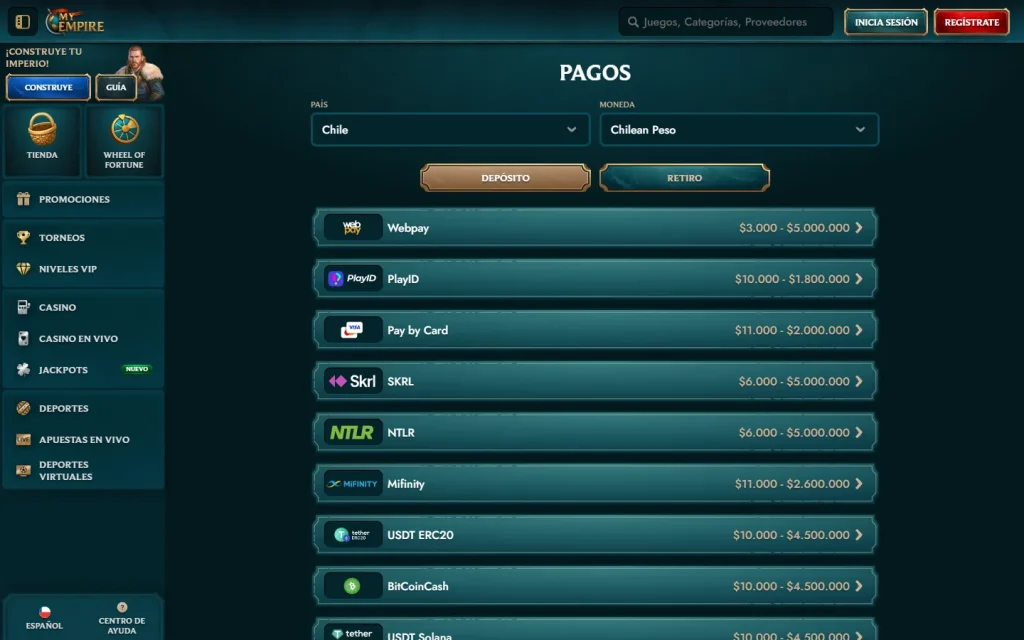The width and height of the screenshot is (1024, 640).
Task: Open the País dropdown showing Chile
Action: click(451, 129)
